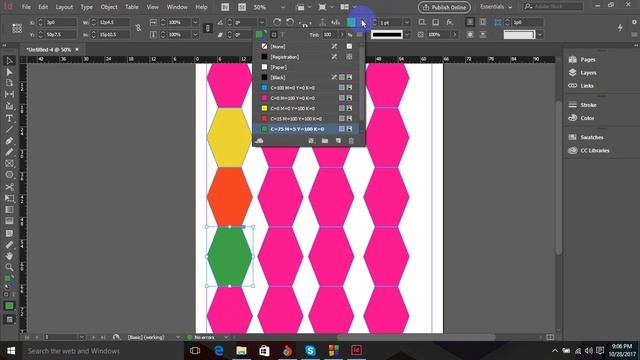This screenshot has height=360, width=640.
Task: Open the Type menu
Action: coord(86,7)
